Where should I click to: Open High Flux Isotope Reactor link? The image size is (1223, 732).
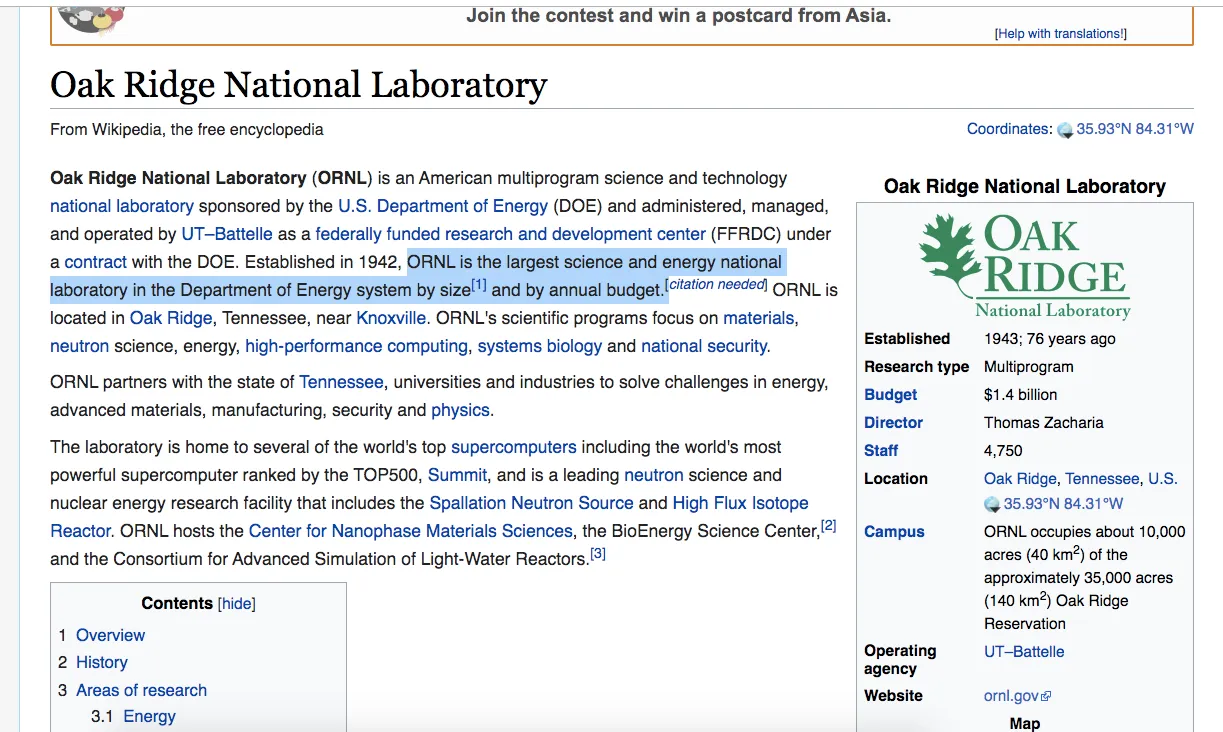[741, 503]
